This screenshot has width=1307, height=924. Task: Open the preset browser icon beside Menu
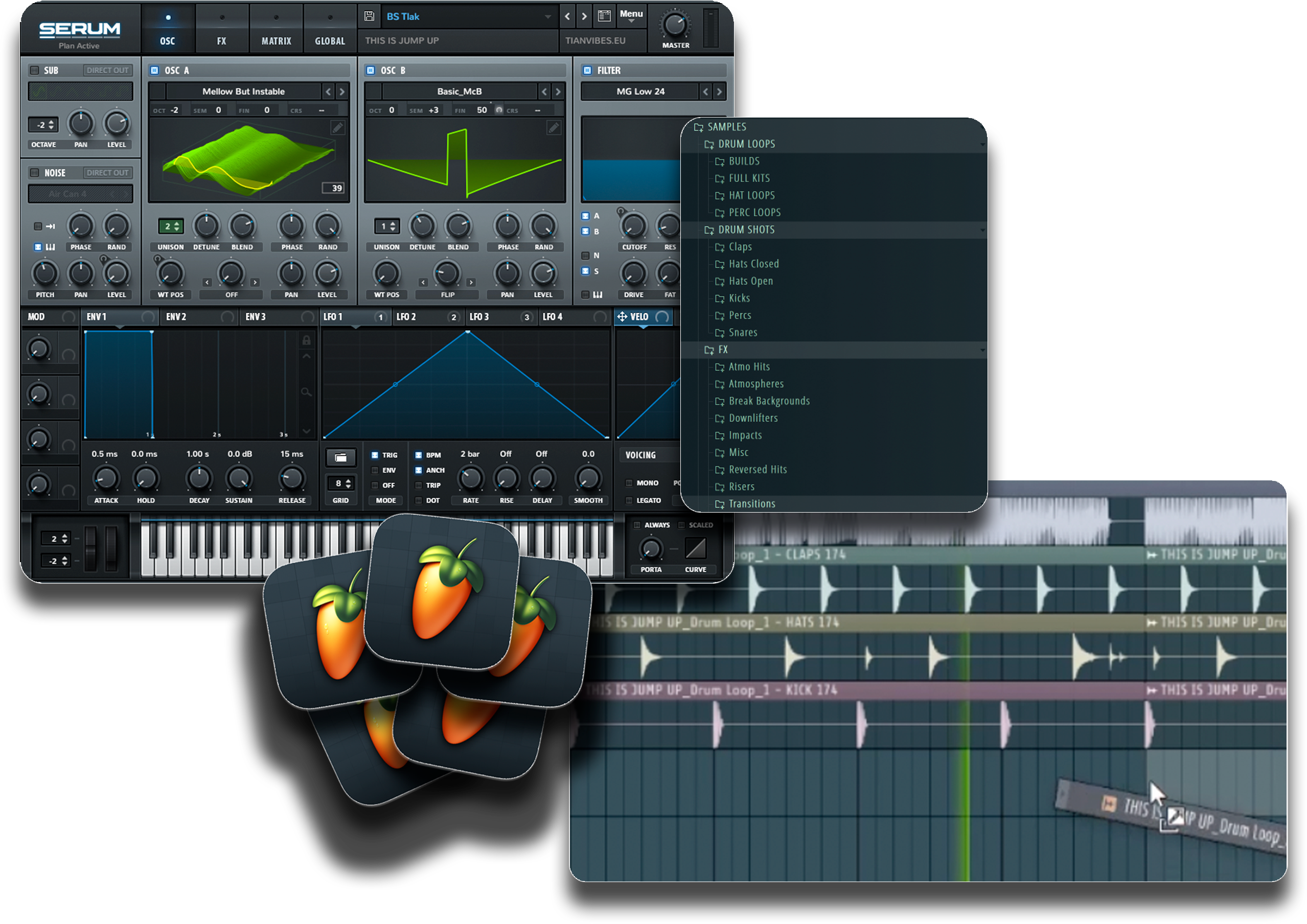[x=604, y=16]
